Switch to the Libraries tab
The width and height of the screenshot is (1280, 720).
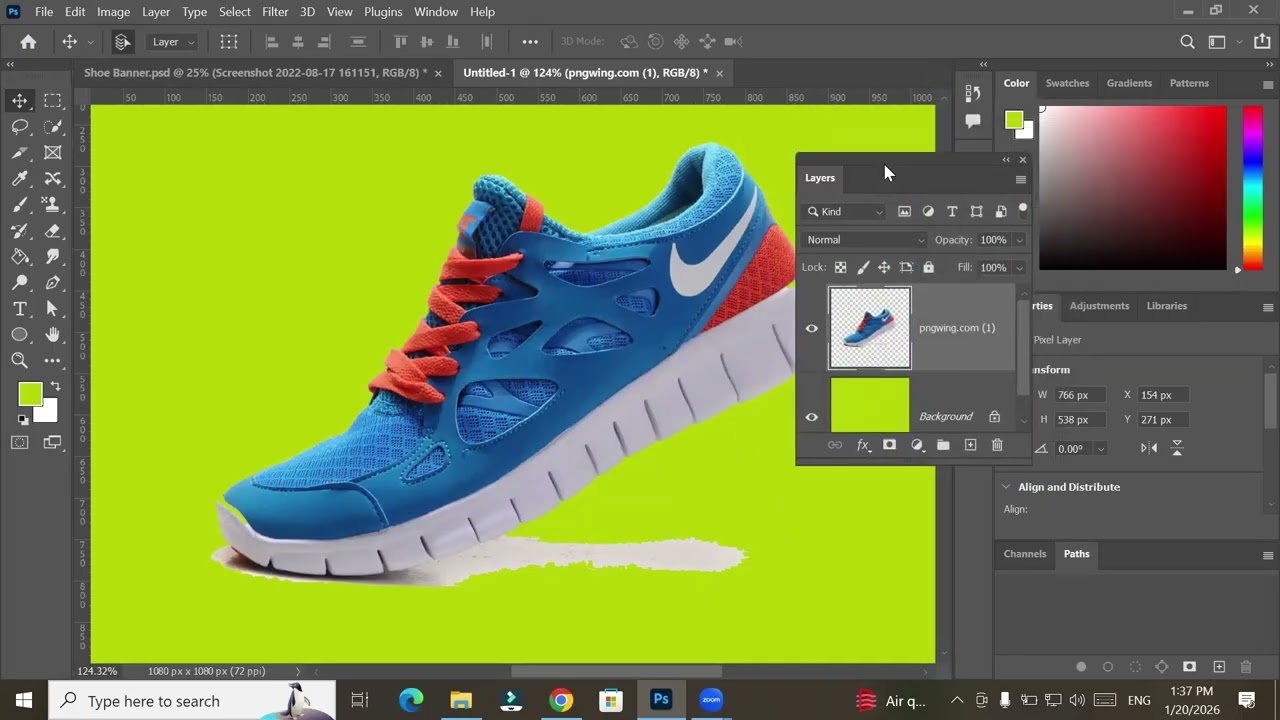click(x=1166, y=306)
